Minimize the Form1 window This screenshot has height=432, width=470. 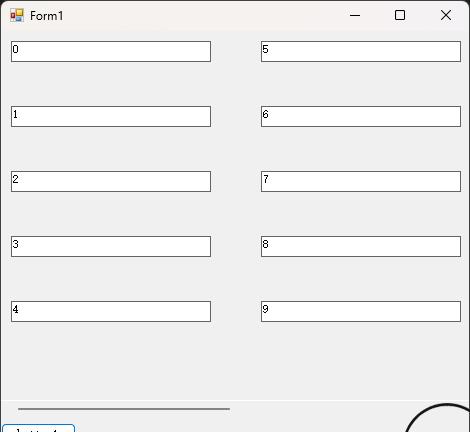[x=355, y=15]
